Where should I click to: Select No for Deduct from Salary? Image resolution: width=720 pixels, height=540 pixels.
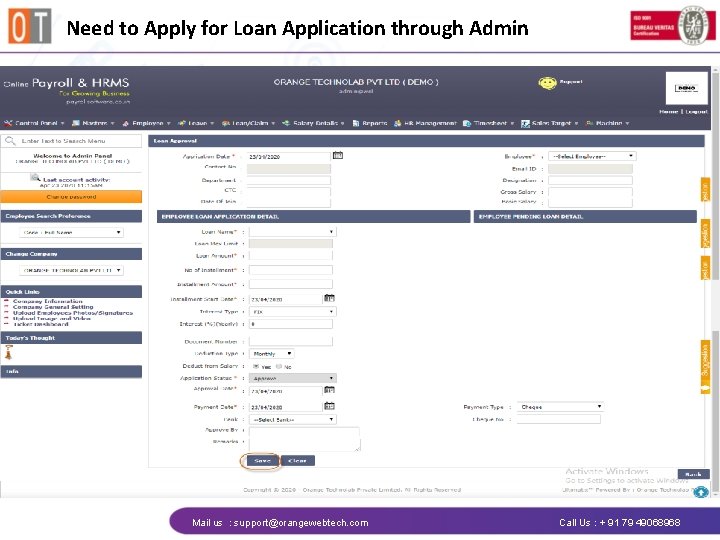pyautogui.click(x=279, y=366)
